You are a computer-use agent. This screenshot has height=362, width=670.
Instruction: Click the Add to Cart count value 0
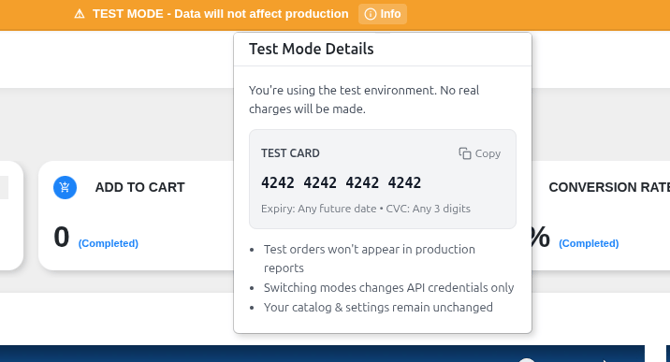click(62, 237)
